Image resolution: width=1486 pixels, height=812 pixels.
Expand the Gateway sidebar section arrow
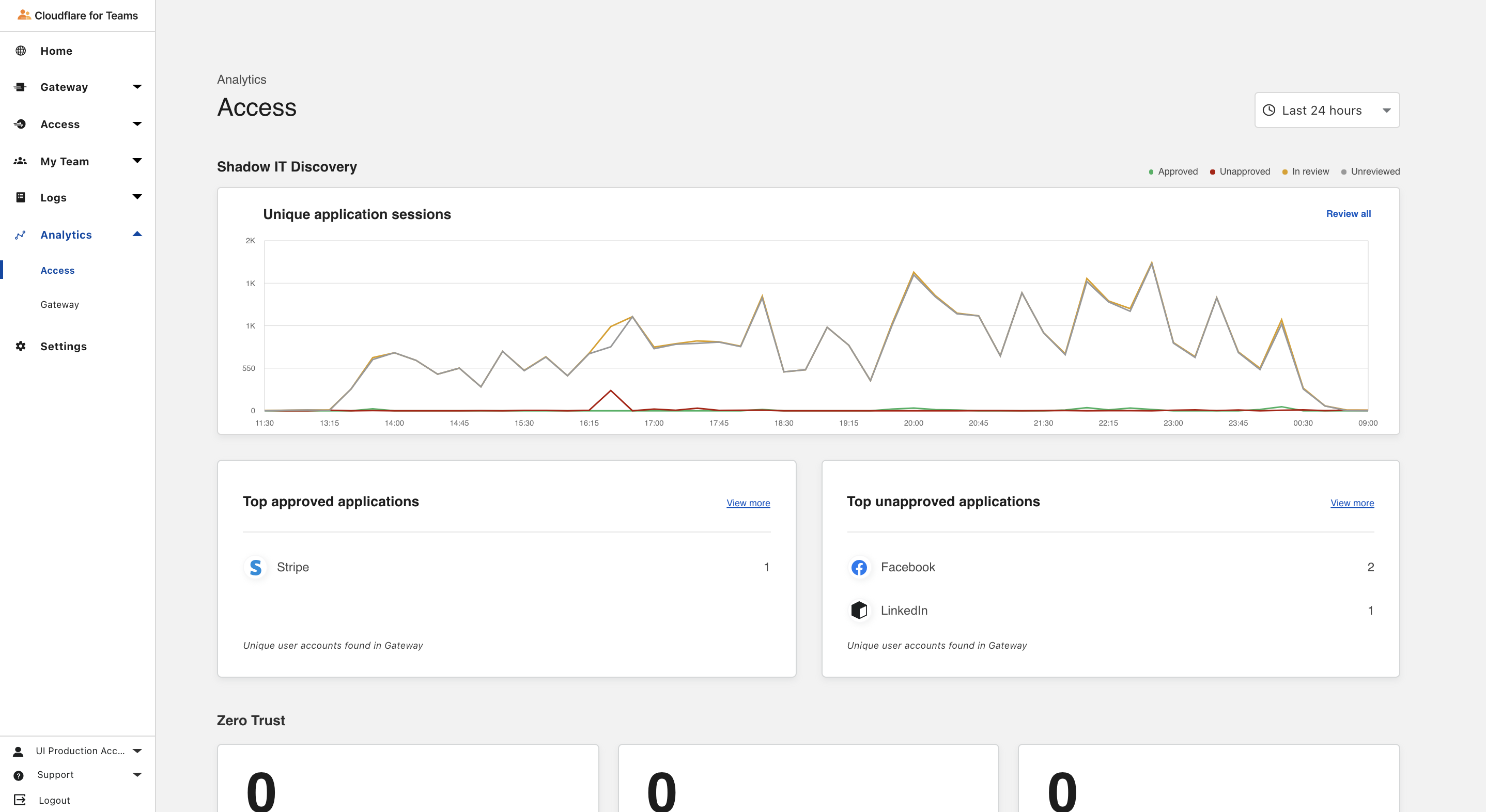click(137, 87)
